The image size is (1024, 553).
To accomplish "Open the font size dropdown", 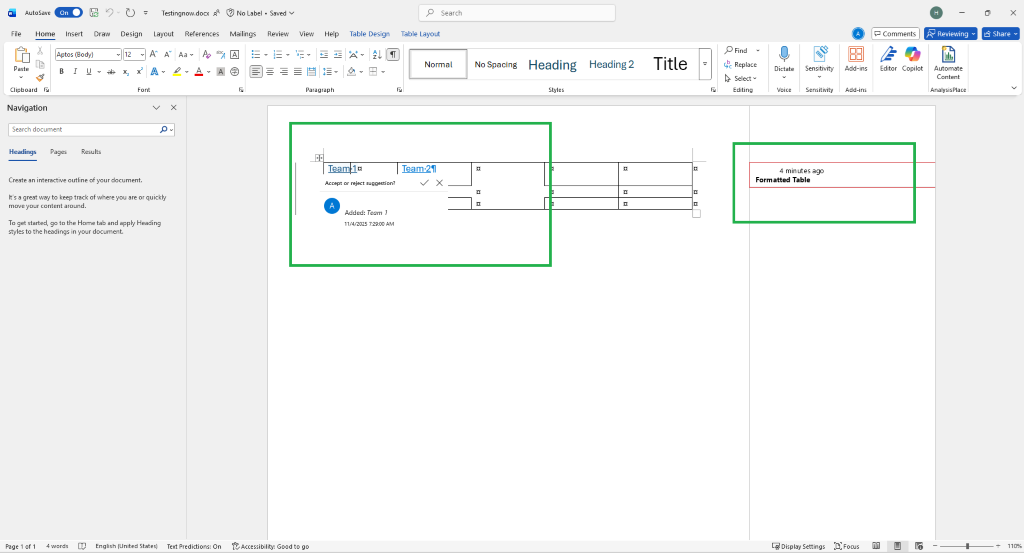I will click(142, 55).
